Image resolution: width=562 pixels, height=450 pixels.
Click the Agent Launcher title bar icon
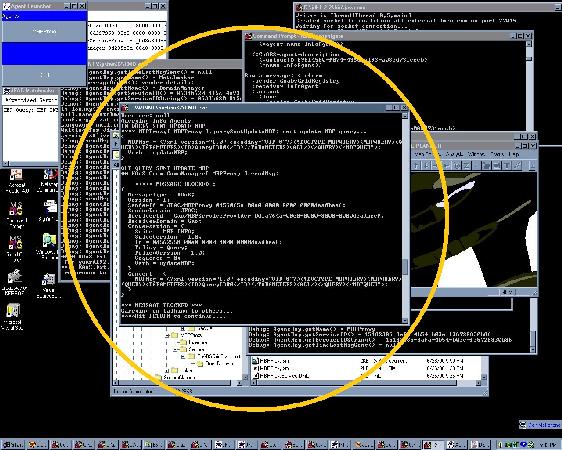(x=7, y=6)
